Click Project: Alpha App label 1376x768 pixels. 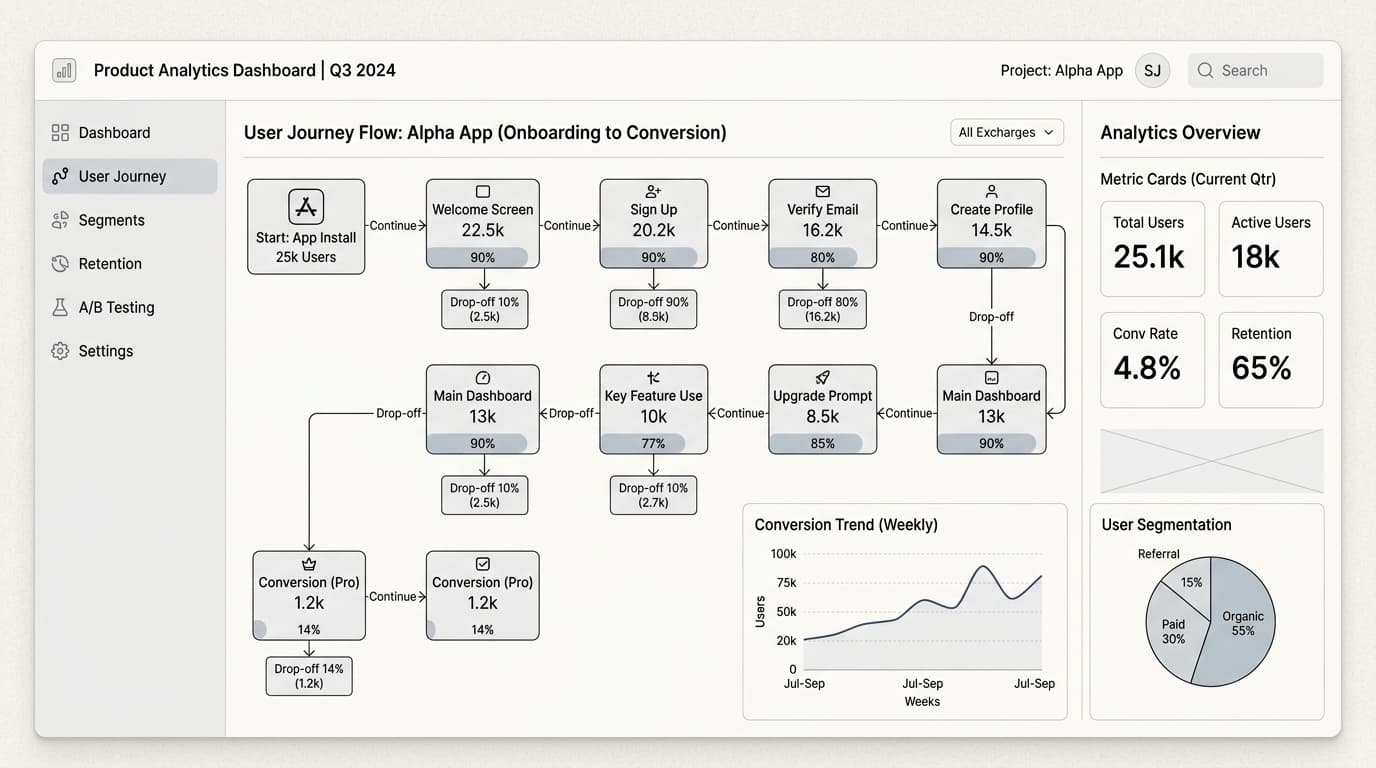point(1061,70)
